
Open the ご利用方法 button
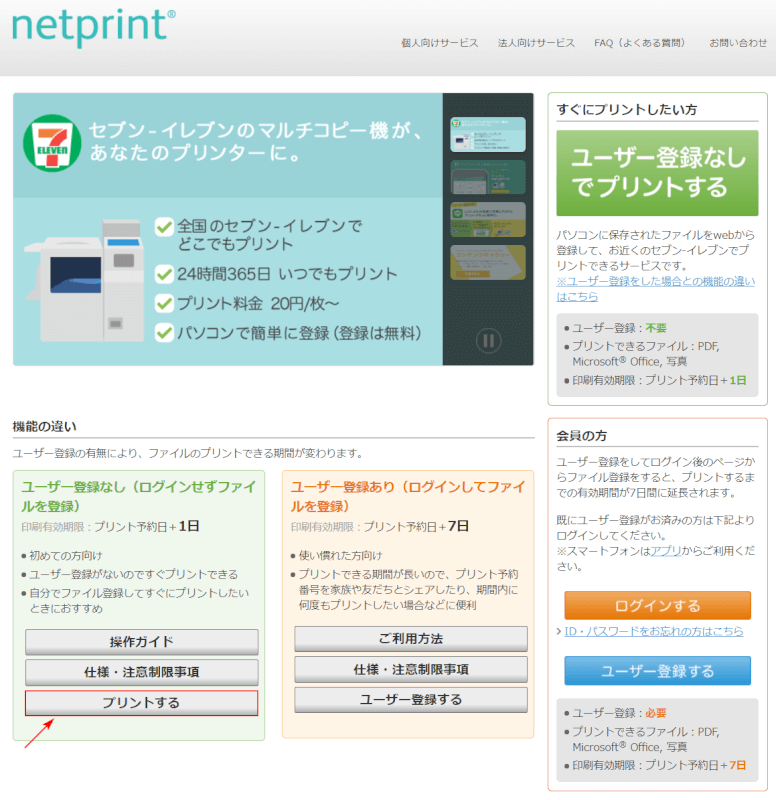pyautogui.click(x=410, y=638)
